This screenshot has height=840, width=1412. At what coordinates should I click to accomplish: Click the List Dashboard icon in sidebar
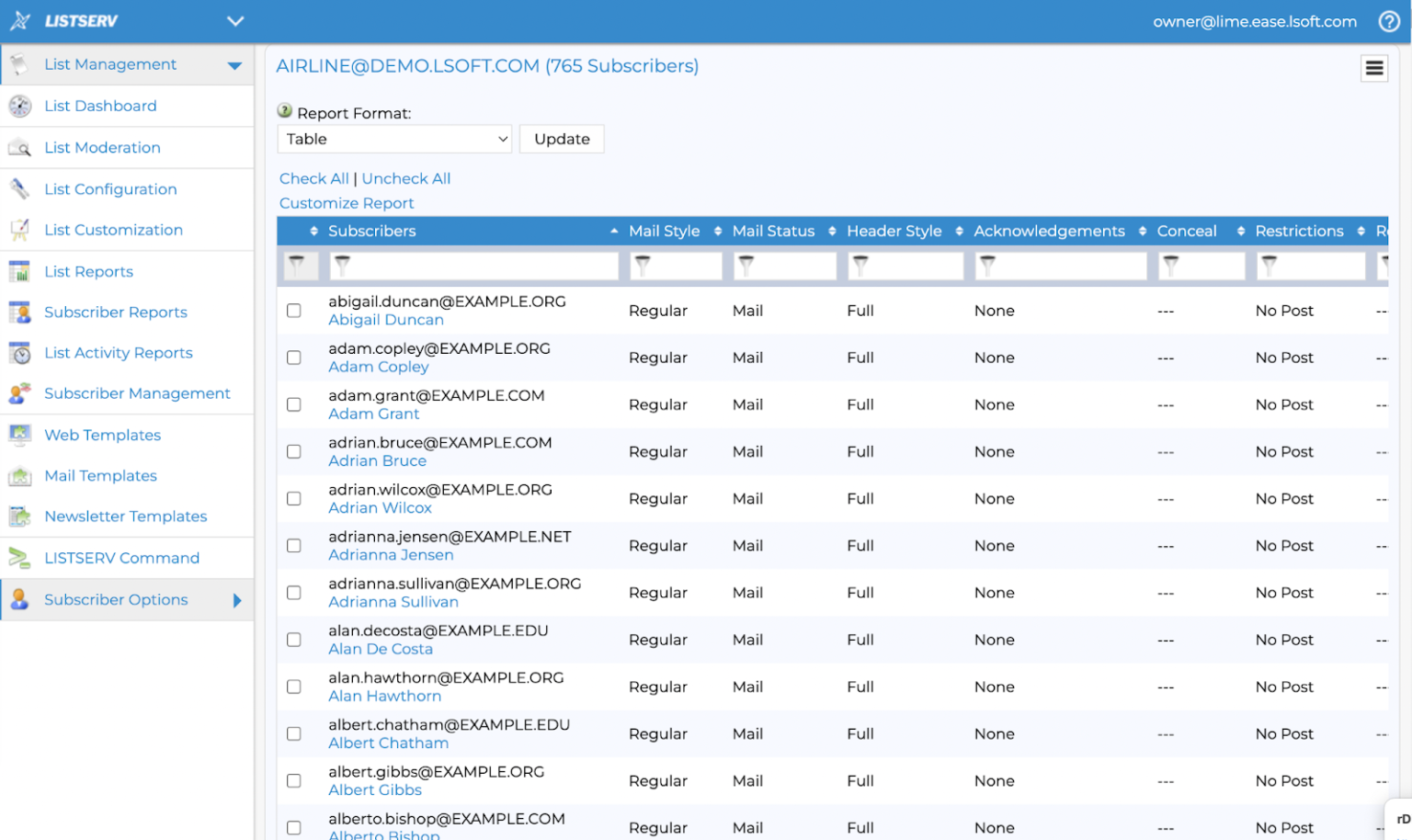click(19, 106)
